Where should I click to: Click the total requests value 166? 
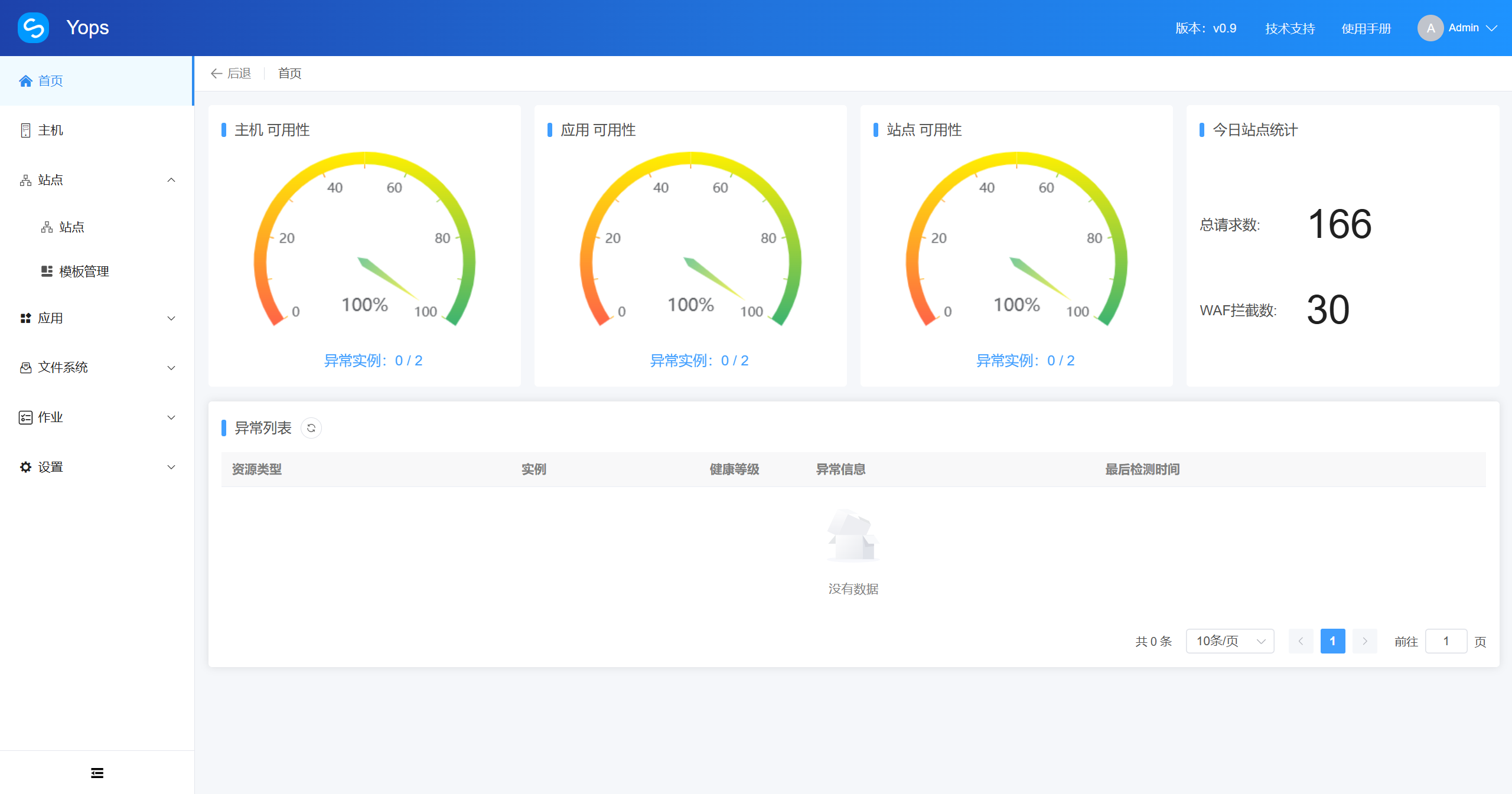pos(1340,224)
